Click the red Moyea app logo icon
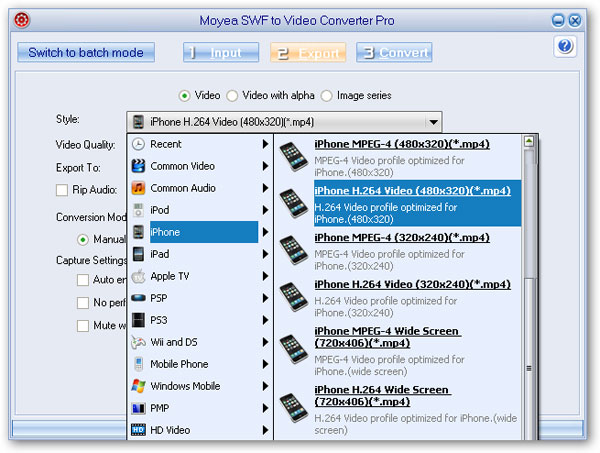This screenshot has height=453, width=600. tap(22, 20)
